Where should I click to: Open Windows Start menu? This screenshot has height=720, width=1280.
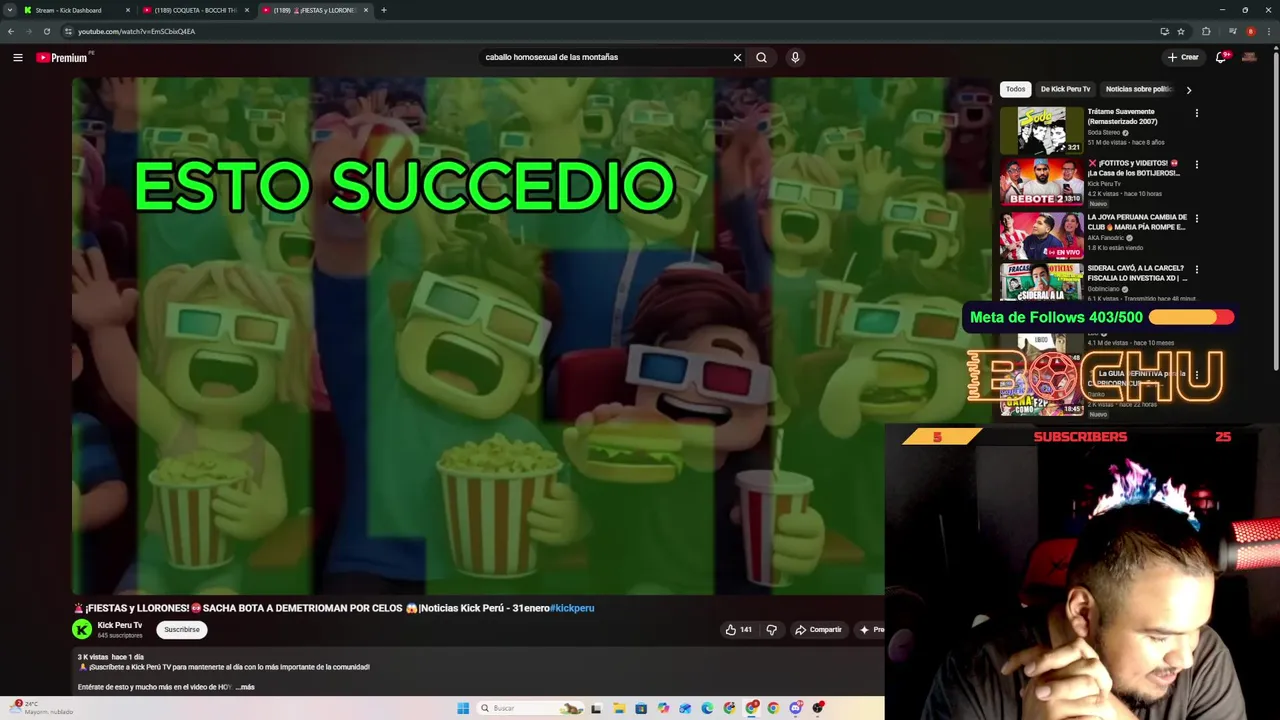click(x=463, y=708)
